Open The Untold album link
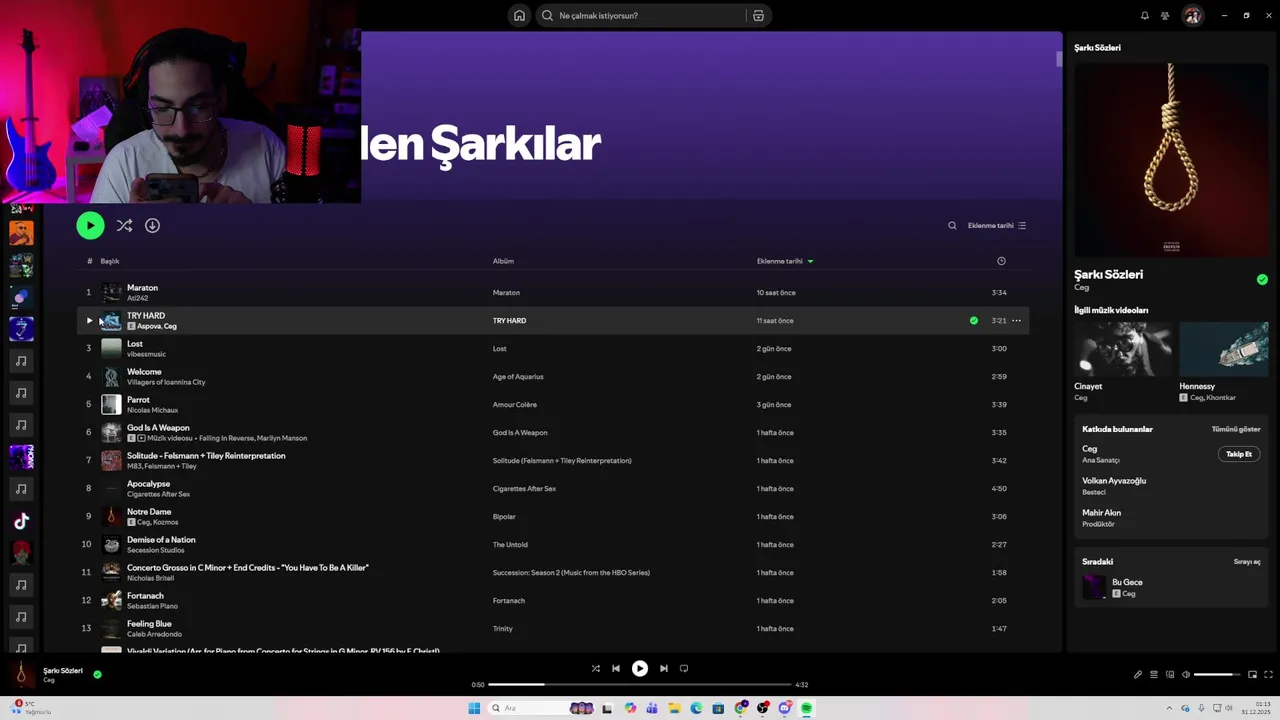Image resolution: width=1280 pixels, height=720 pixels. point(510,545)
